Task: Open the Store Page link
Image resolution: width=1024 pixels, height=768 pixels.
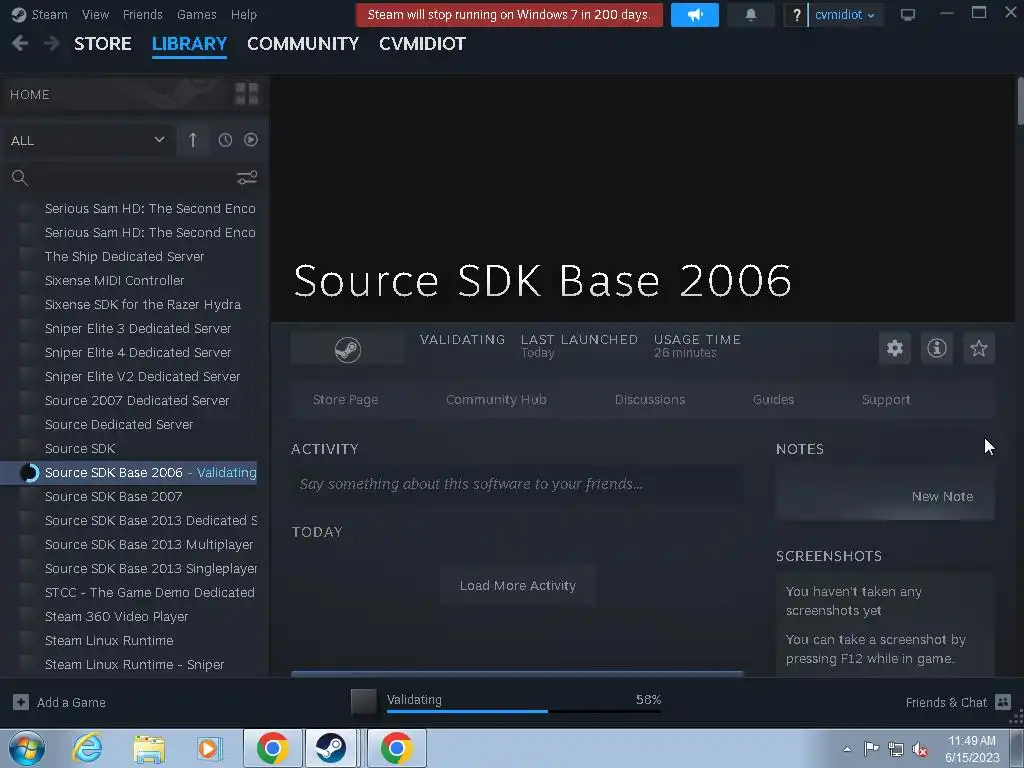Action: click(x=345, y=400)
